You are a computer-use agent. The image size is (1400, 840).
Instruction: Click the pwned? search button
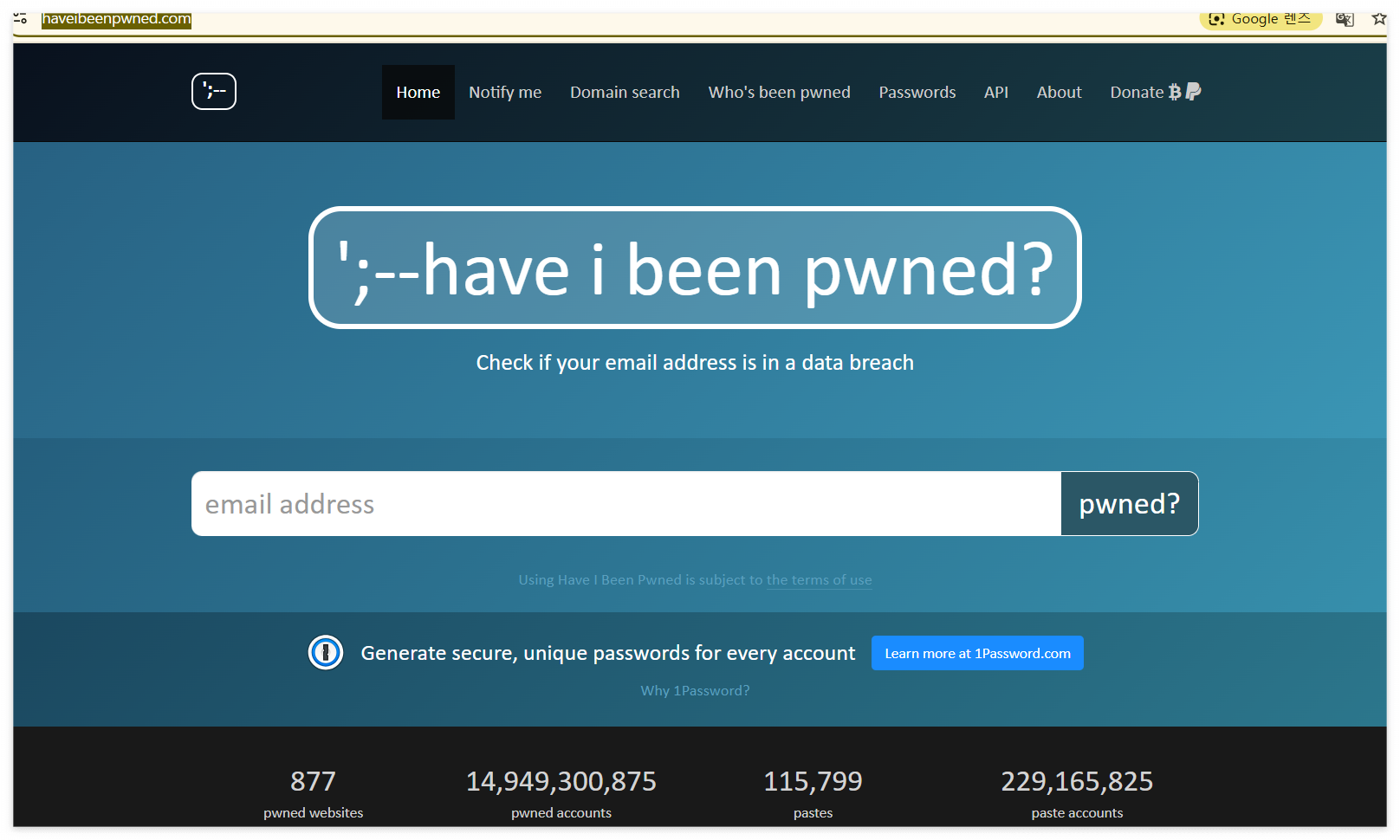point(1130,503)
